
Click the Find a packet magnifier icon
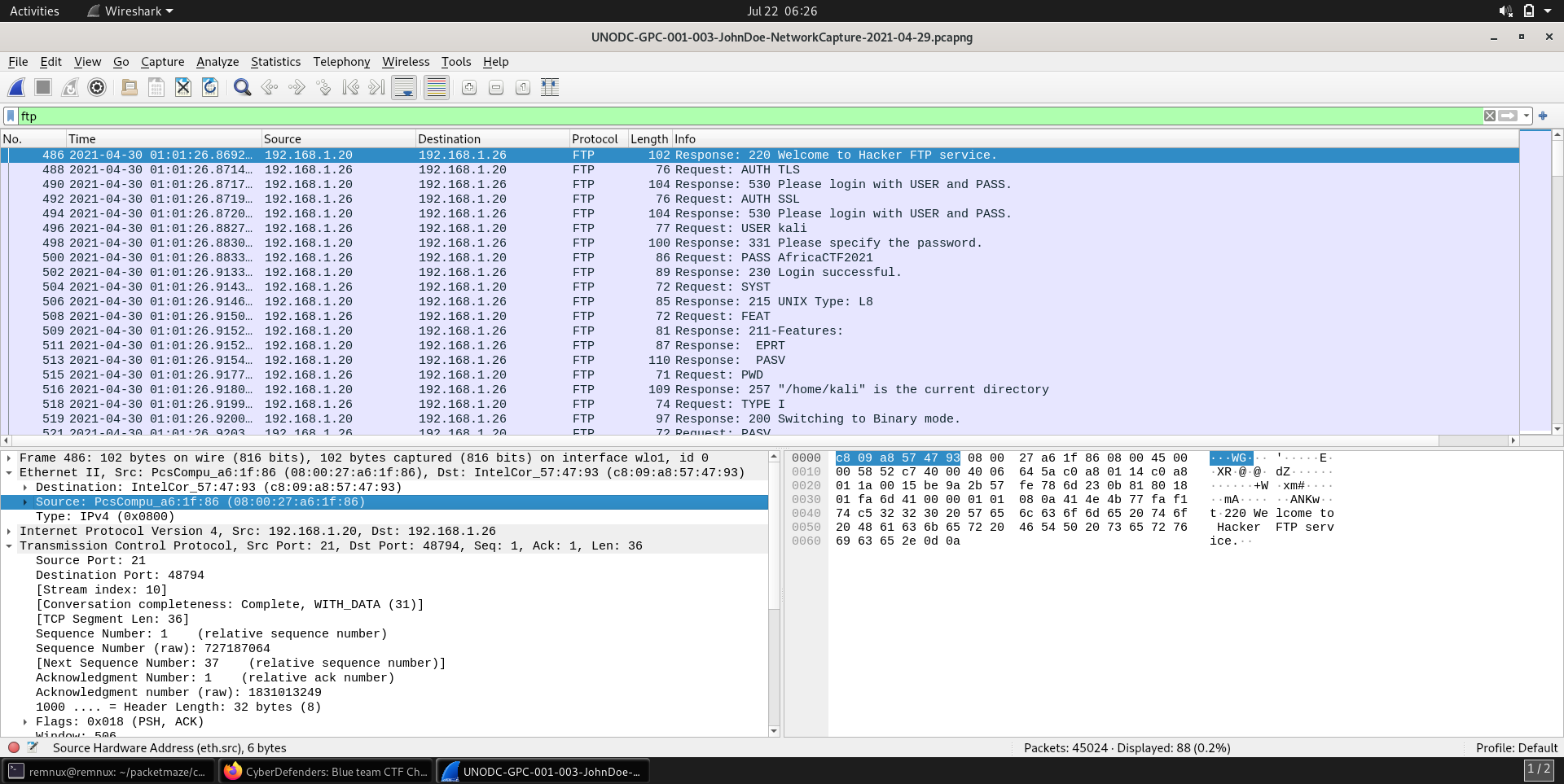(242, 87)
